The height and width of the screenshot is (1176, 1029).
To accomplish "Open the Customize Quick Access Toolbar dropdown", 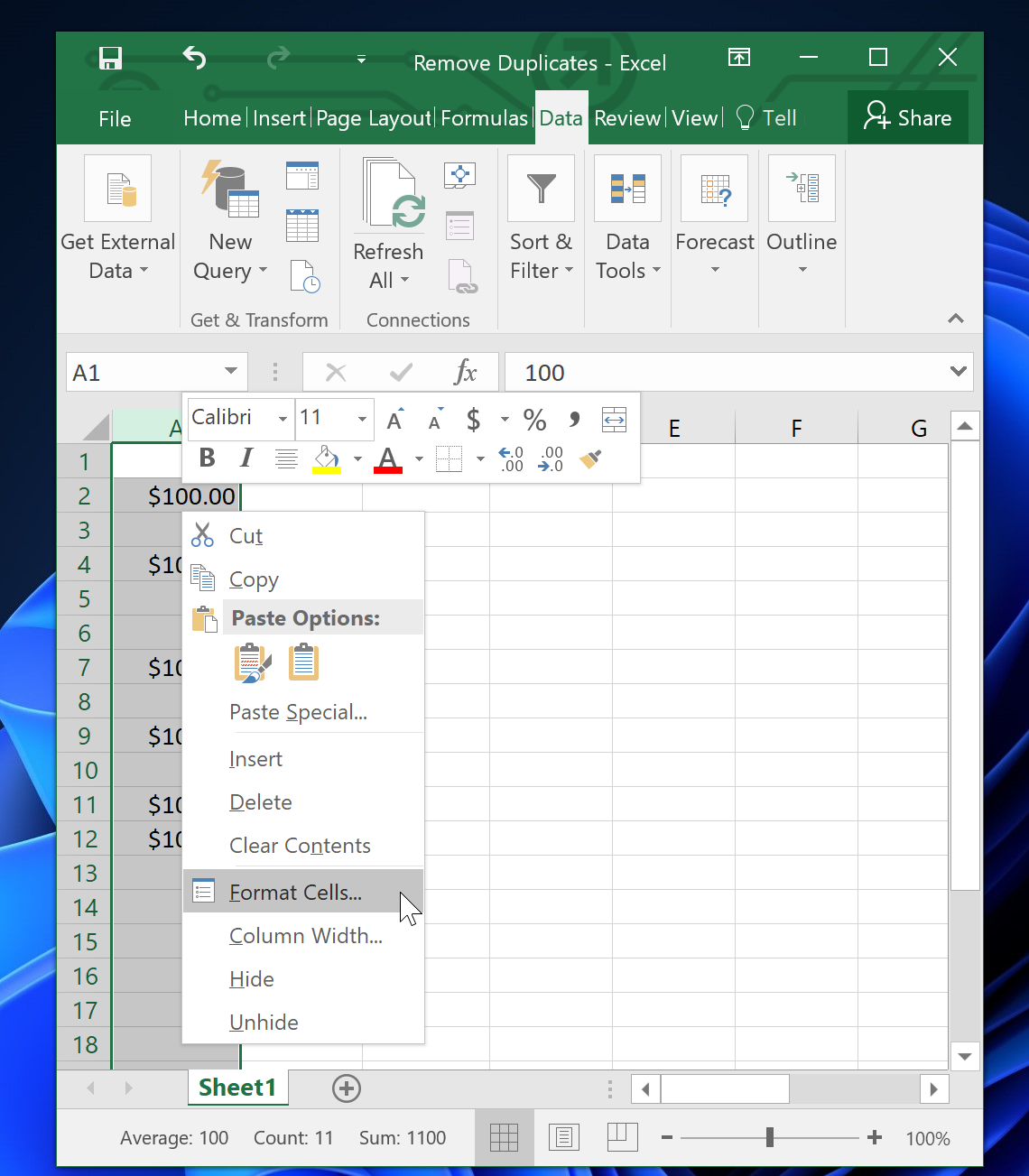I will tap(361, 60).
